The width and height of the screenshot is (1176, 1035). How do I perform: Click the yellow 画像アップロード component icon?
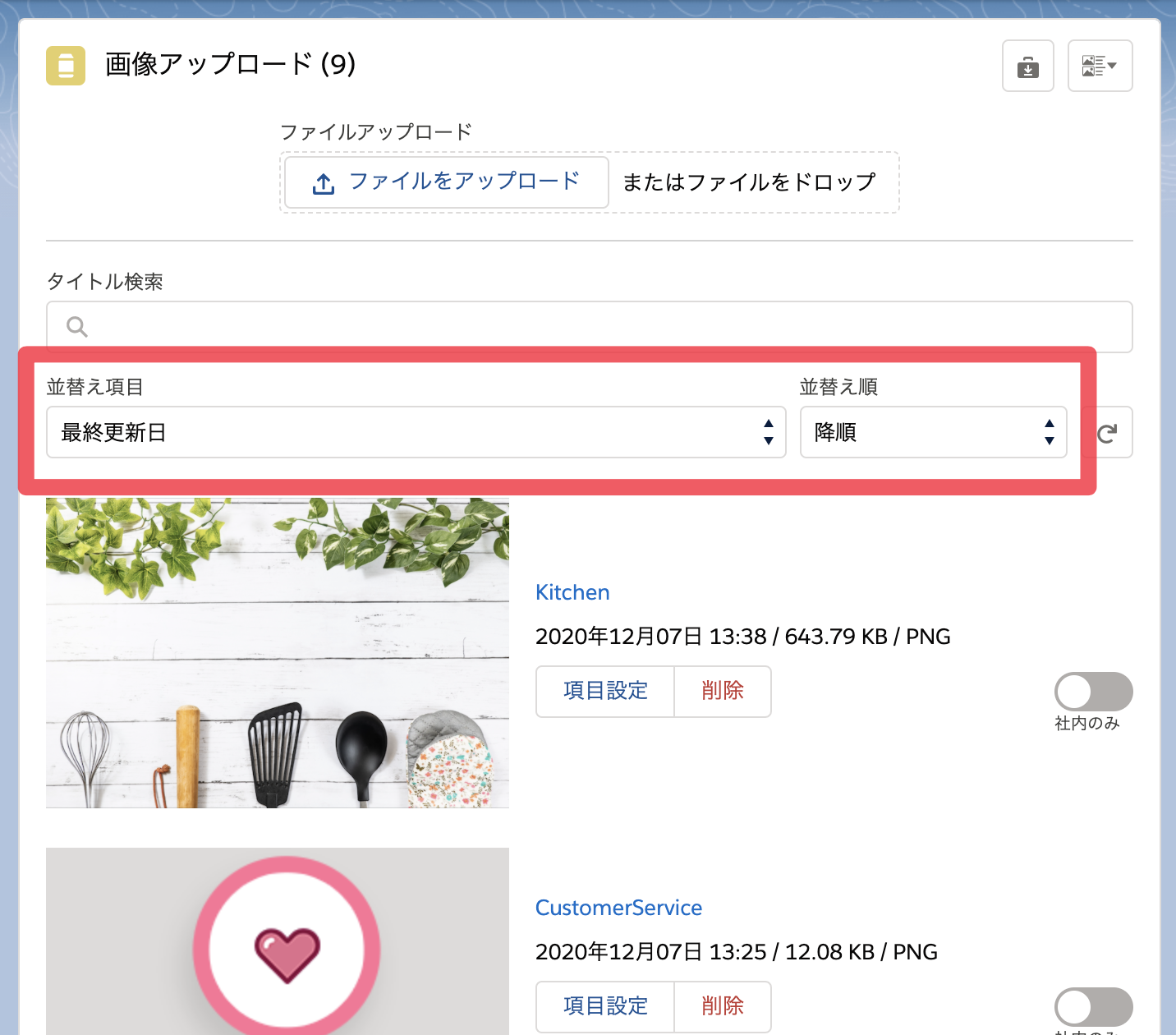click(x=66, y=66)
